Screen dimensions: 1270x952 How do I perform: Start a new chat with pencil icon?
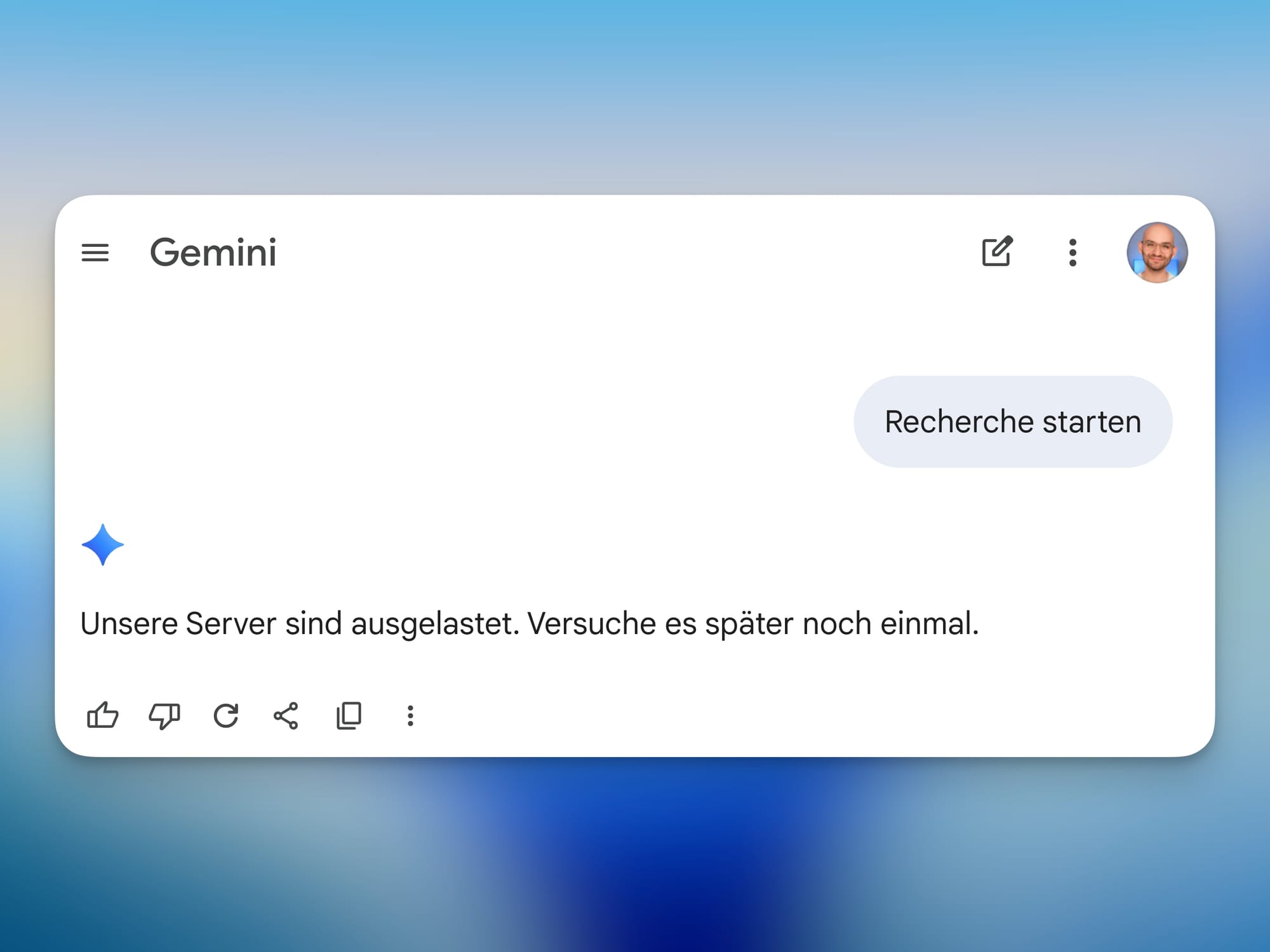[x=998, y=251]
